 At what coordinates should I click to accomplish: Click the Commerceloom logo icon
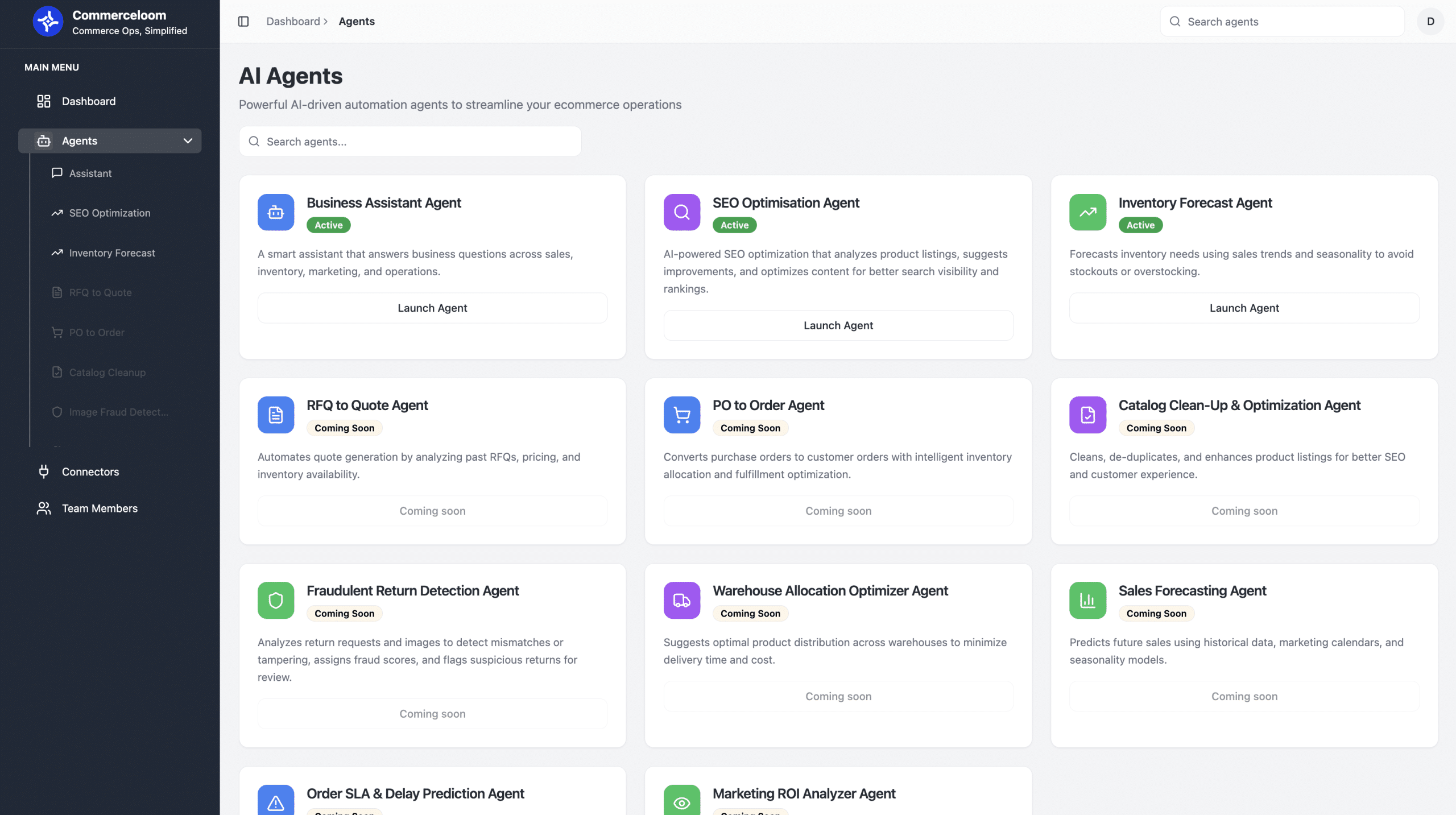(48, 22)
